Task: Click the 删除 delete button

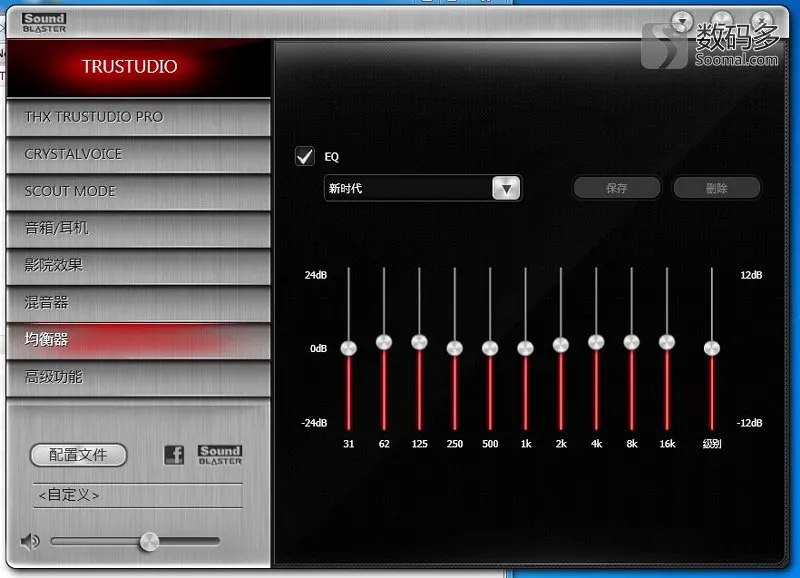Action: tap(716, 188)
